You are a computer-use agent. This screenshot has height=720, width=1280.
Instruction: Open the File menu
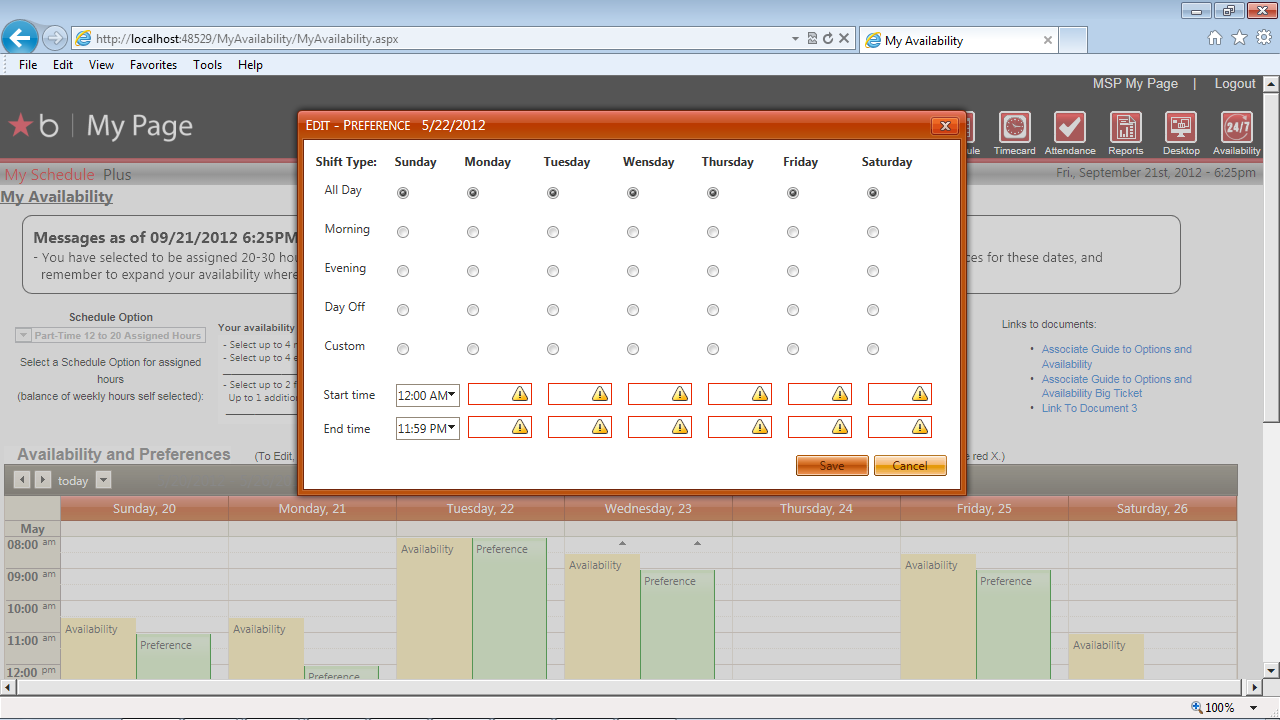click(28, 65)
